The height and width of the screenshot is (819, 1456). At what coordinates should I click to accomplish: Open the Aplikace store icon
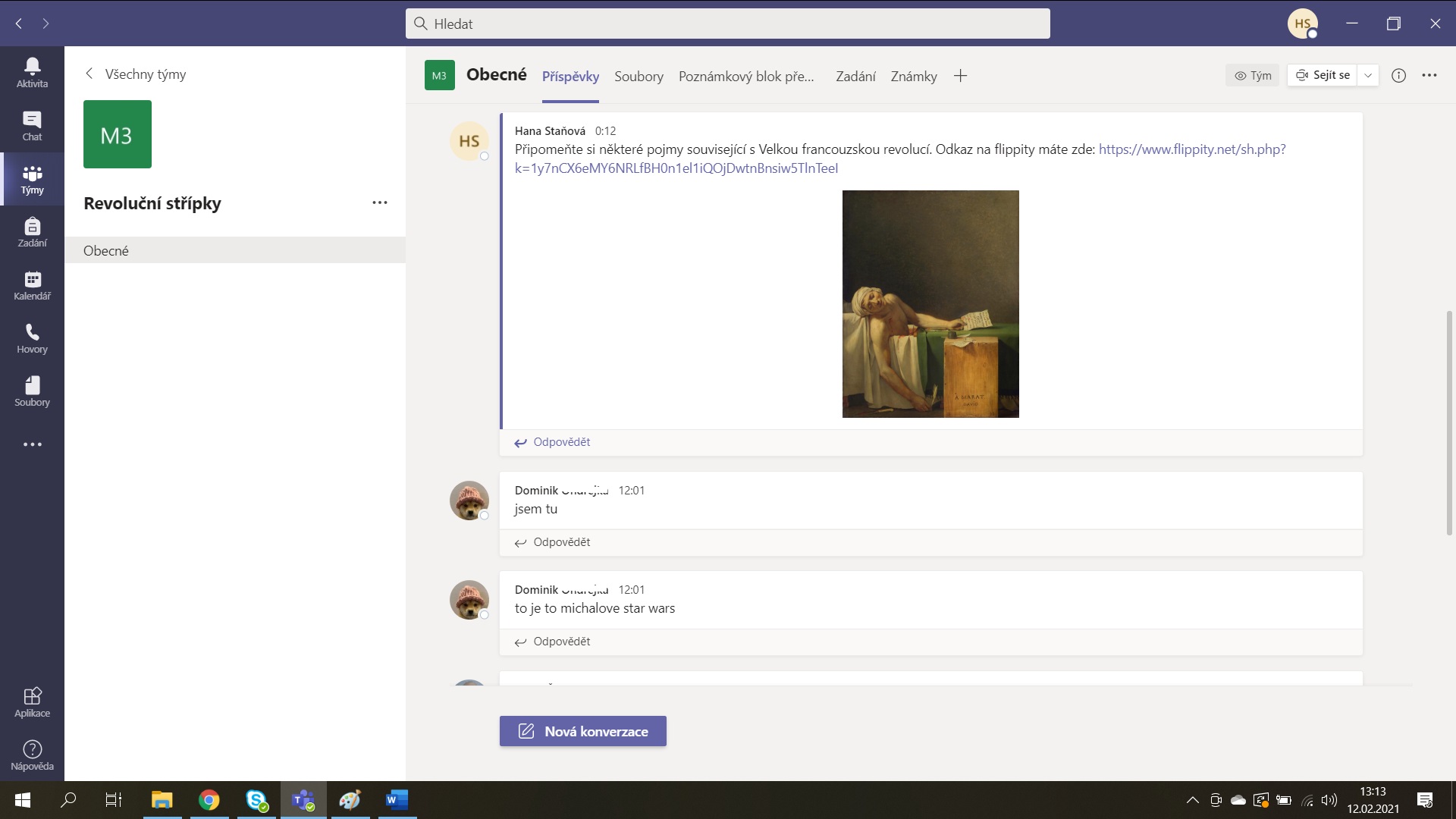click(32, 702)
